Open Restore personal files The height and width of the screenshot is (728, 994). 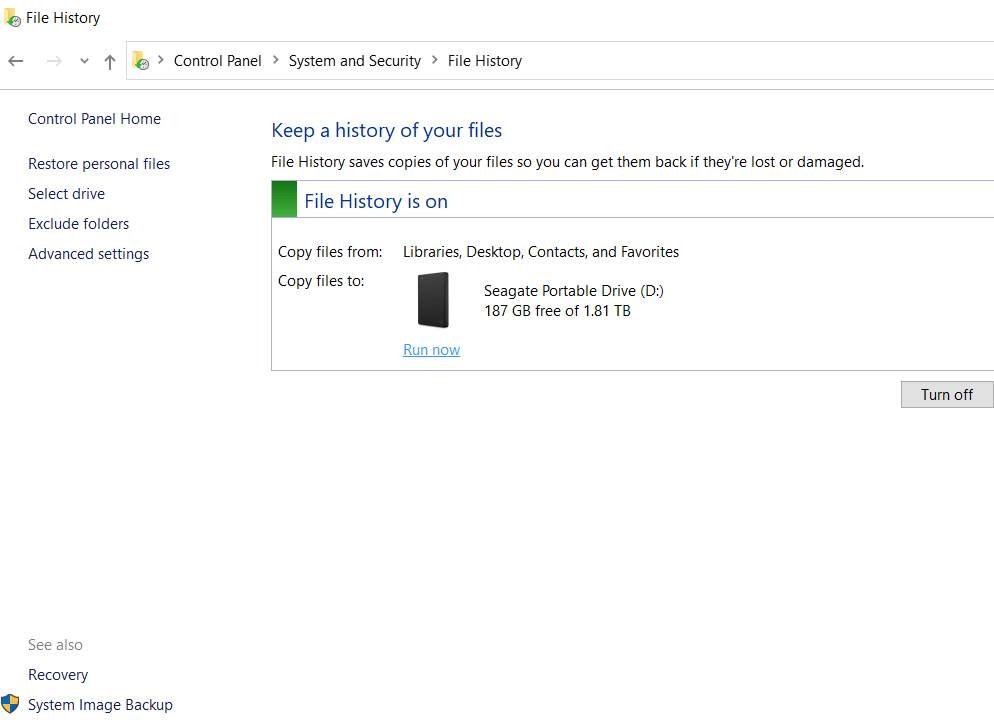point(99,164)
